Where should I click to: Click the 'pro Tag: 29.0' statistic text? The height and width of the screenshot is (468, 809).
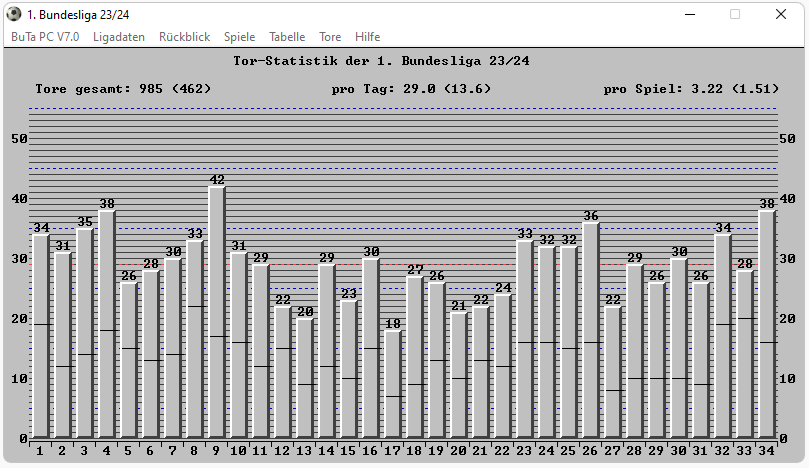[411, 89]
